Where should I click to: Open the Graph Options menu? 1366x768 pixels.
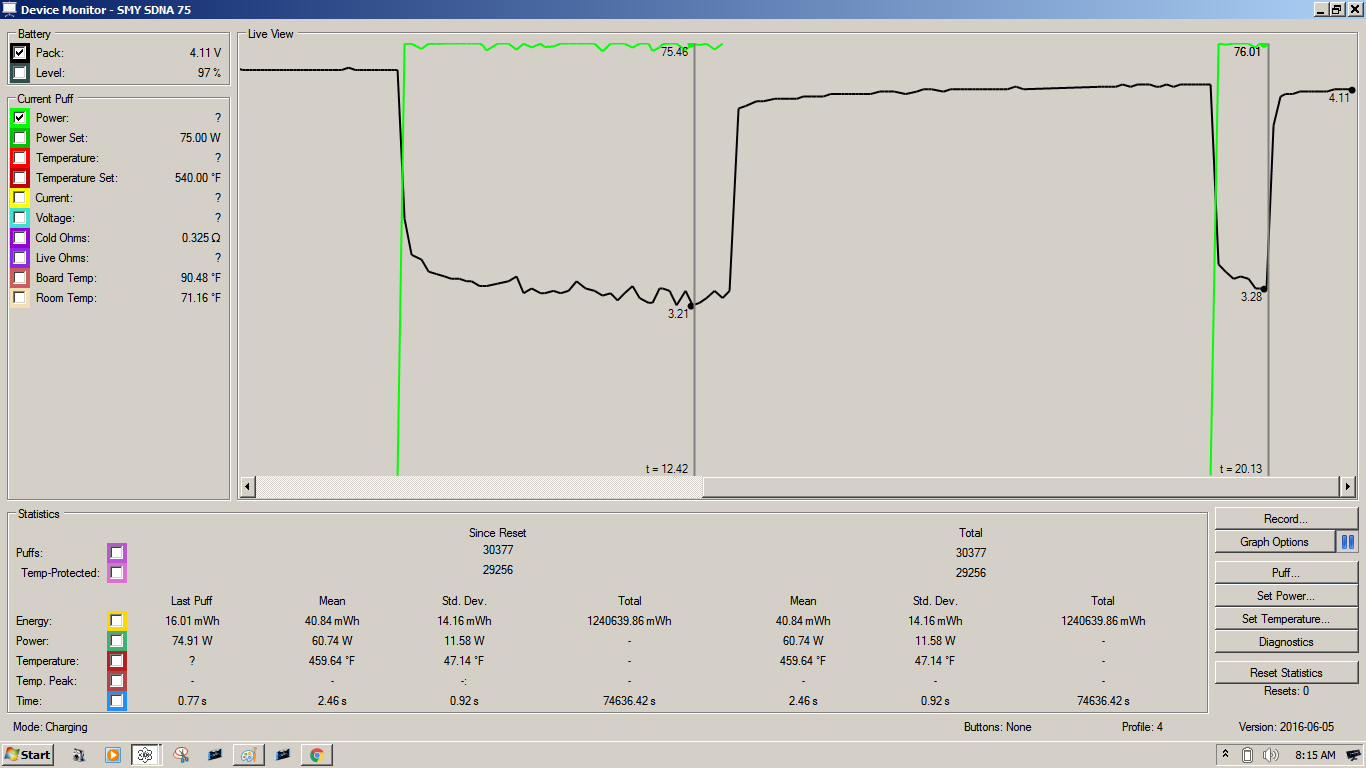(x=1274, y=542)
